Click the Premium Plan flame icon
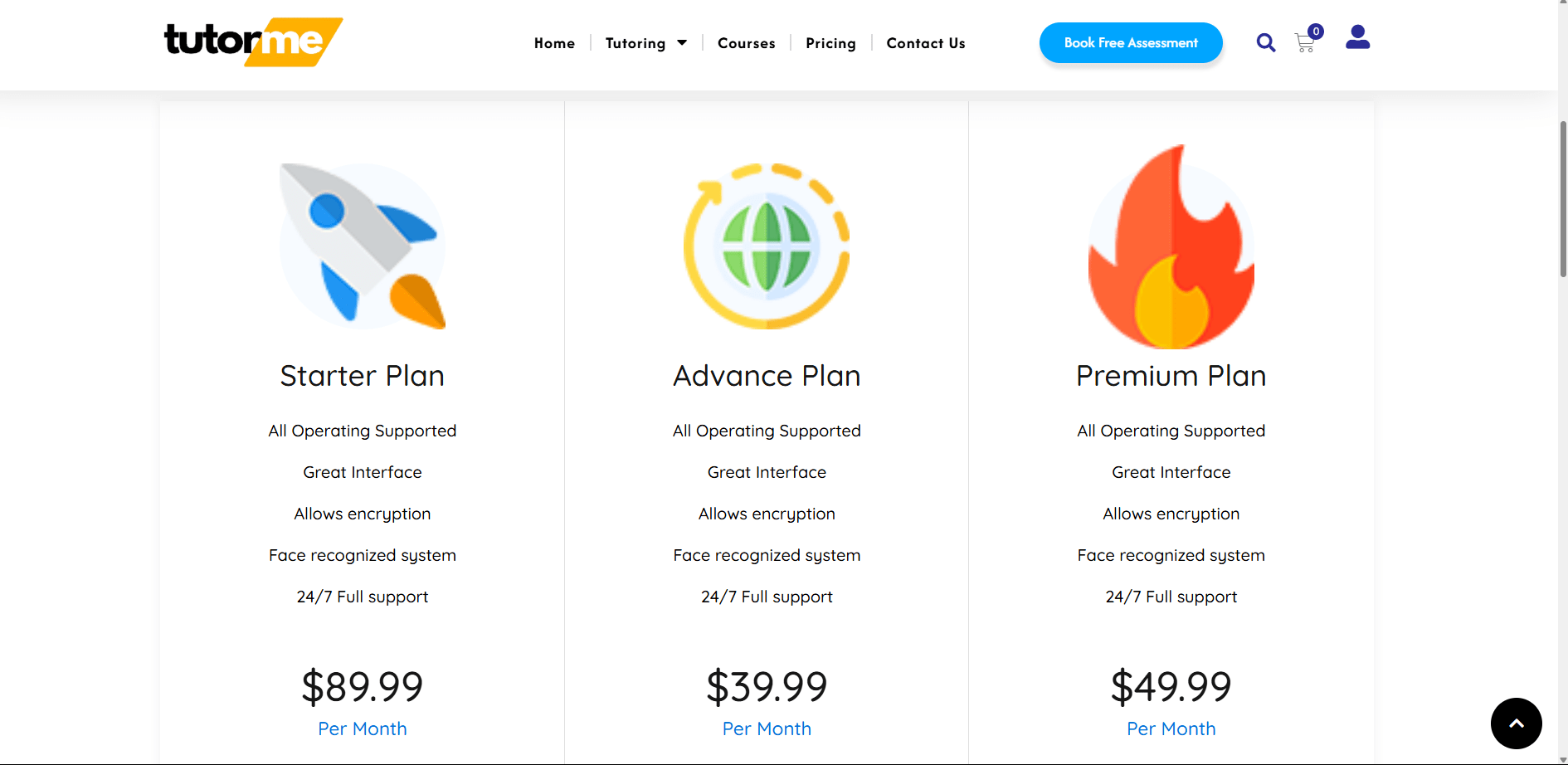1568x765 pixels. point(1171,248)
